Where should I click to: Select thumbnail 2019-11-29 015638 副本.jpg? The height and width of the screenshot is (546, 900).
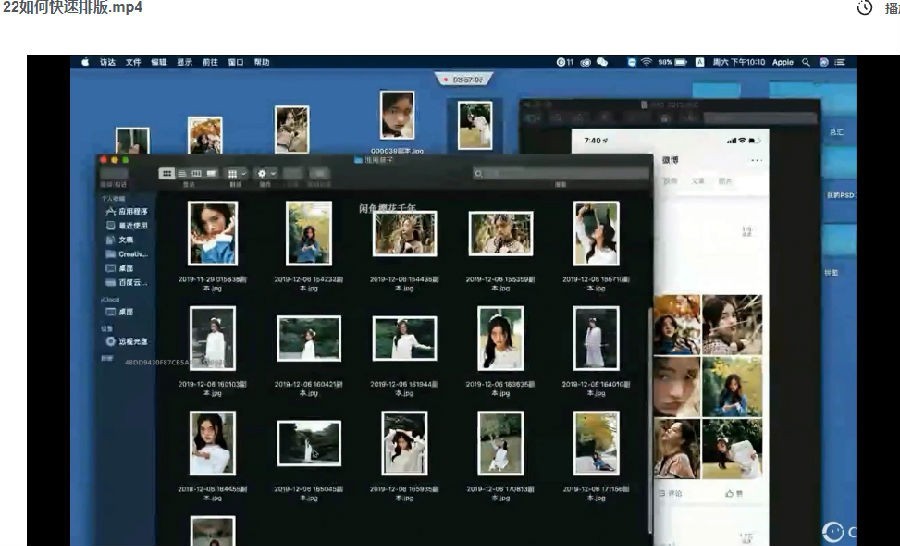pos(213,233)
